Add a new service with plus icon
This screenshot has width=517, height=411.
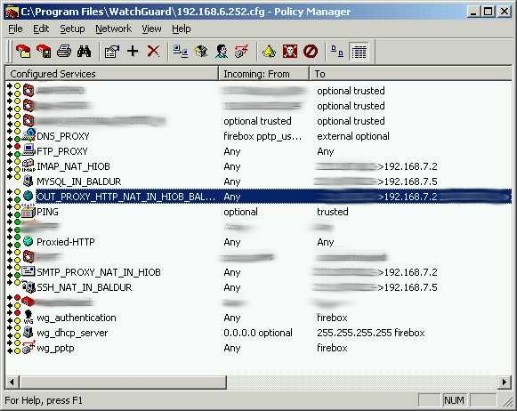(x=133, y=51)
